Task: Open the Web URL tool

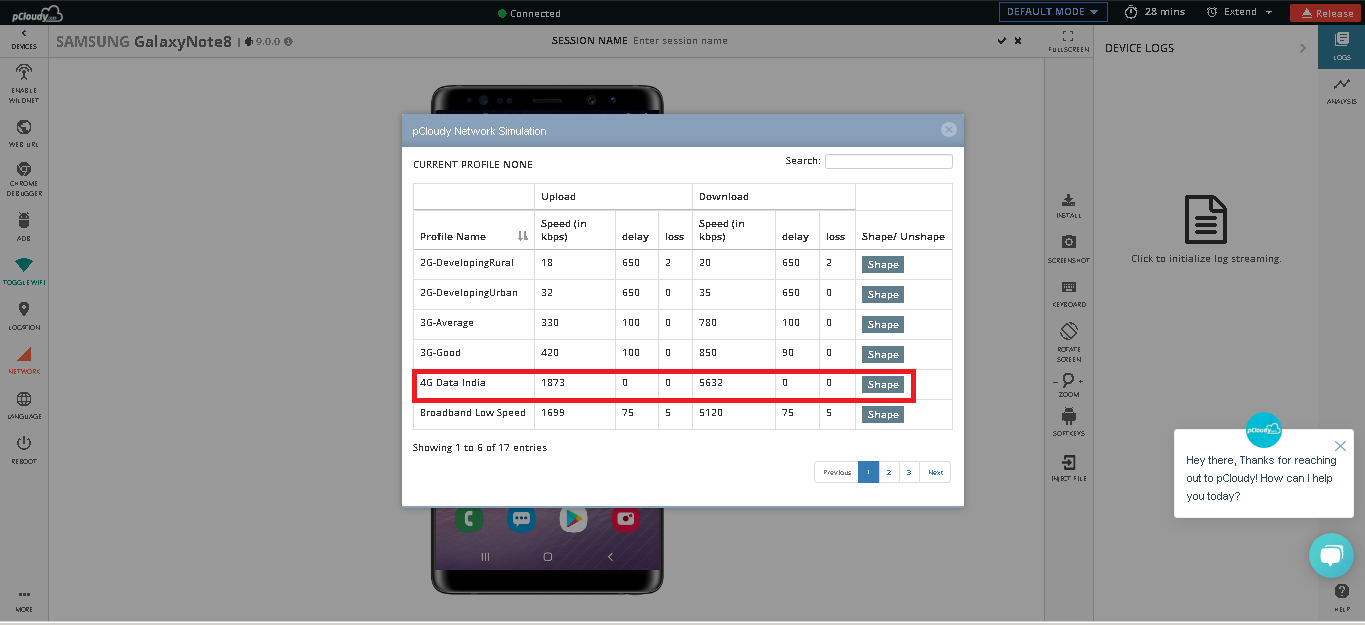Action: (x=24, y=134)
